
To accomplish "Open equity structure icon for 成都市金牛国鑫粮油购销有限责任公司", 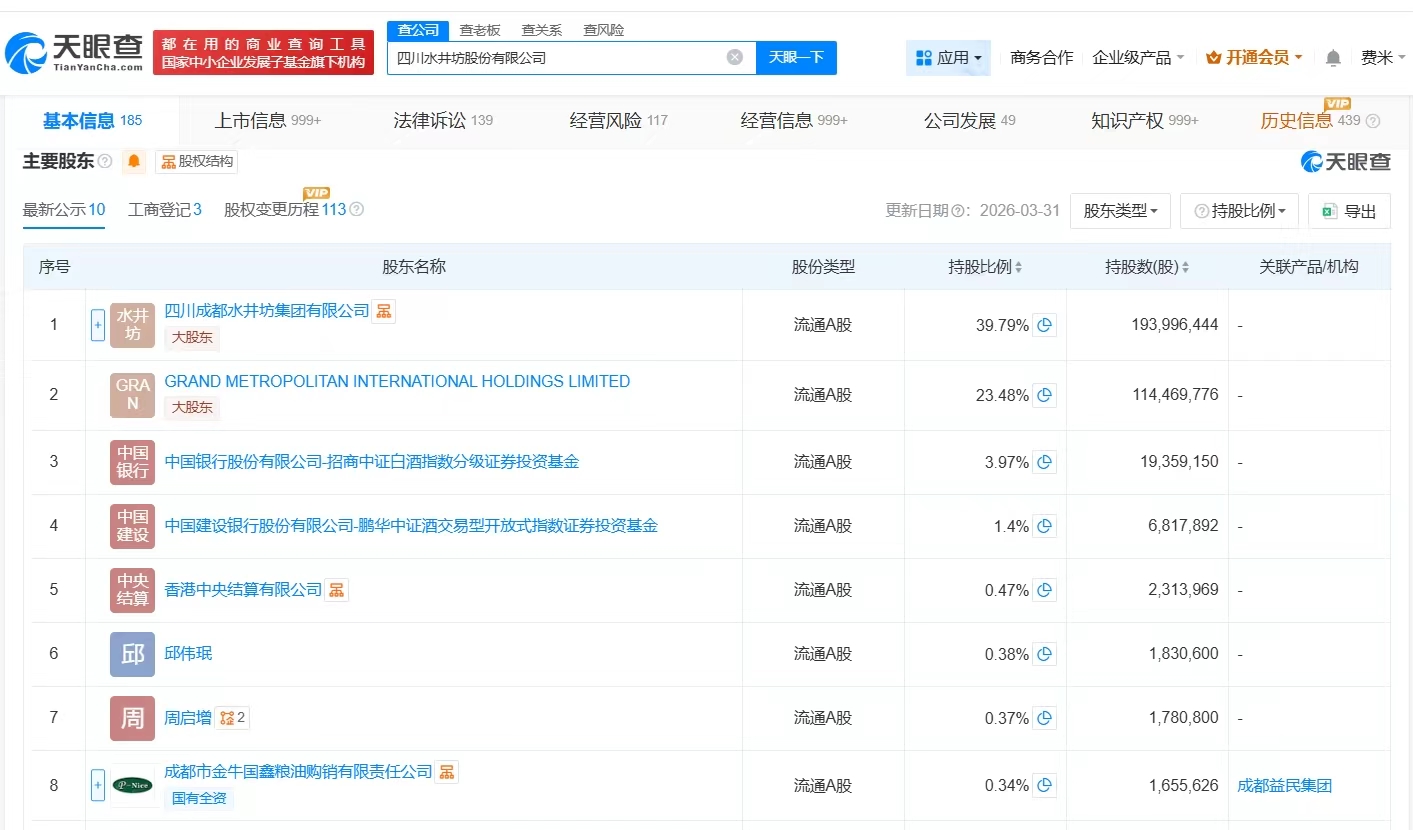I will click(447, 771).
